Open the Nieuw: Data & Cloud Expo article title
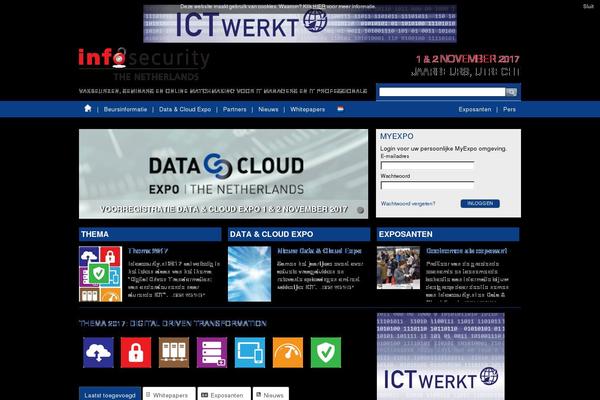600x400 pixels. pos(320,251)
